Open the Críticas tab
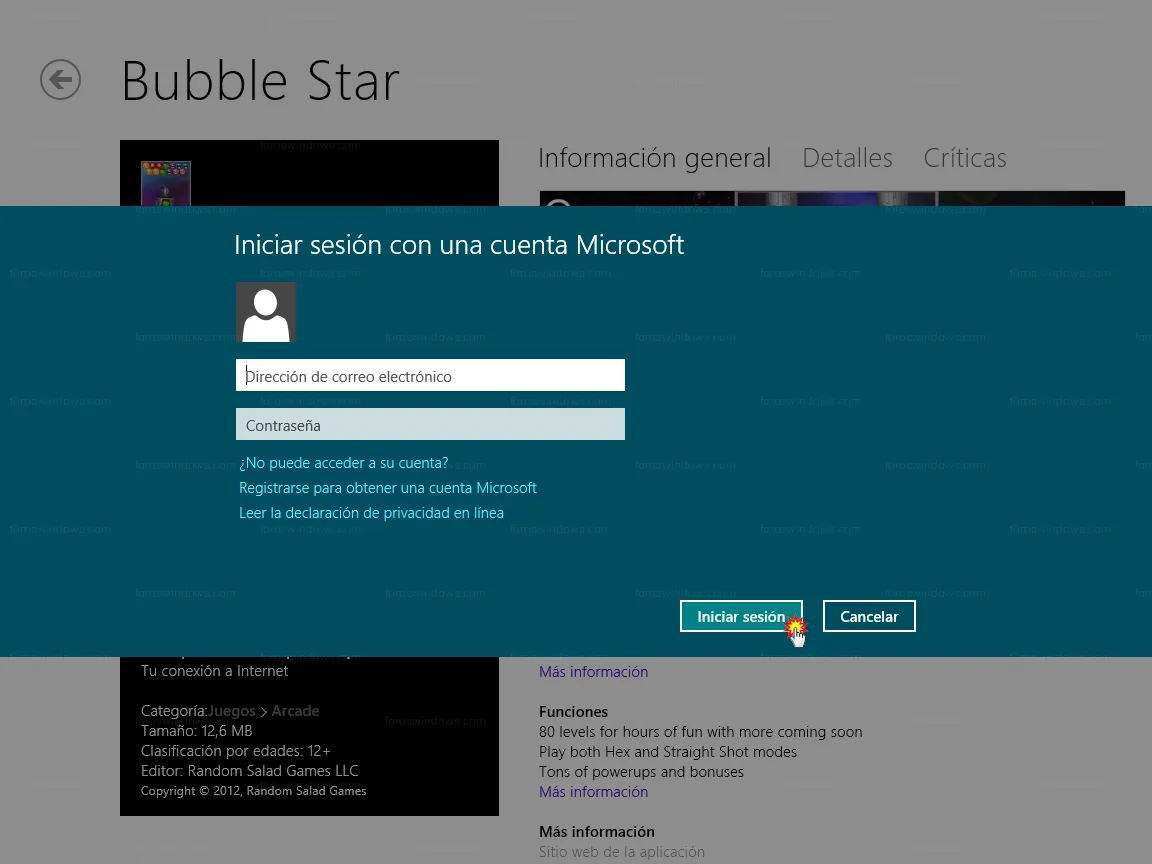1152x864 pixels. pos(965,158)
